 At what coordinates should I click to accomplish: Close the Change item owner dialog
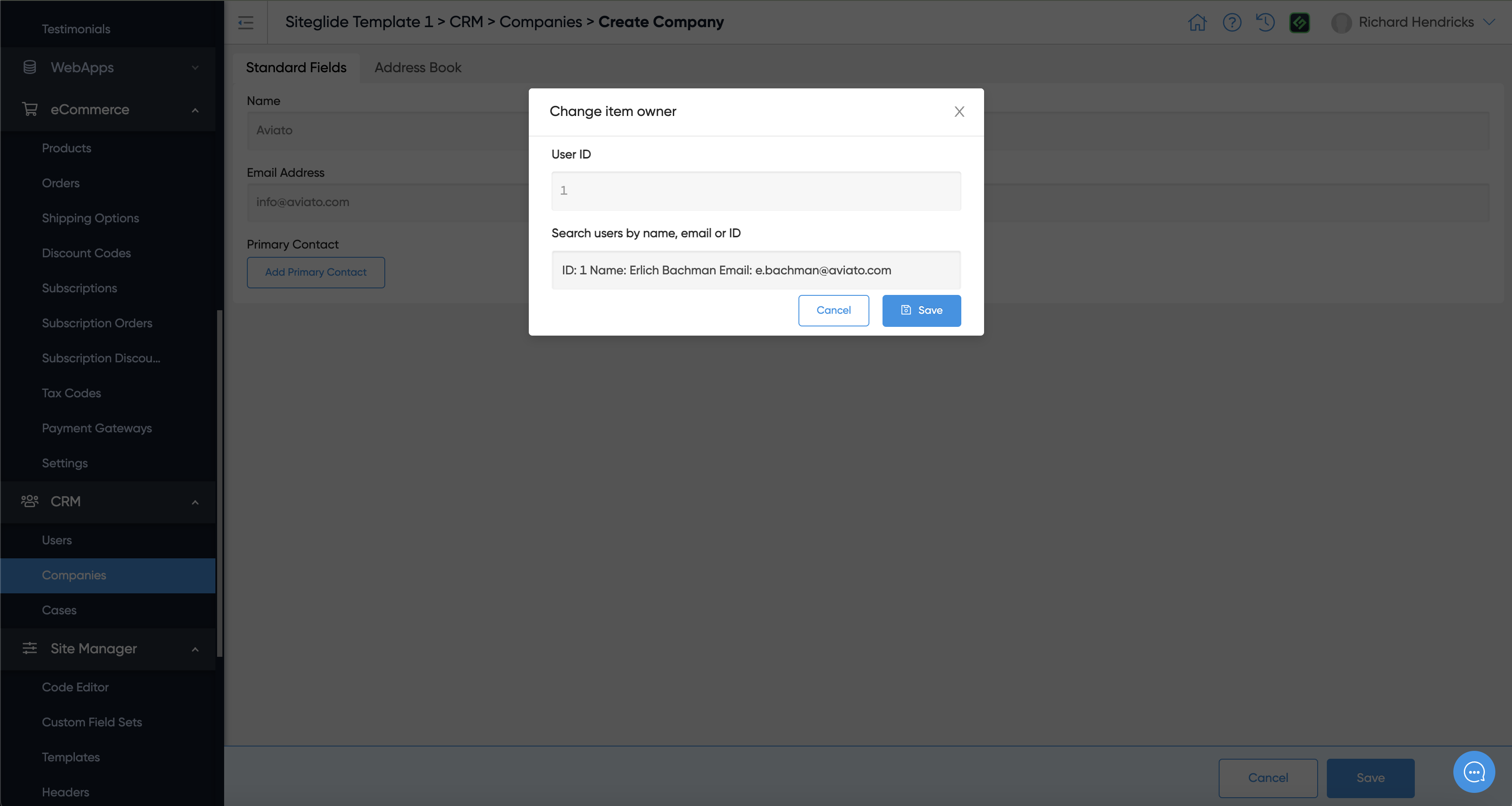pyautogui.click(x=959, y=112)
